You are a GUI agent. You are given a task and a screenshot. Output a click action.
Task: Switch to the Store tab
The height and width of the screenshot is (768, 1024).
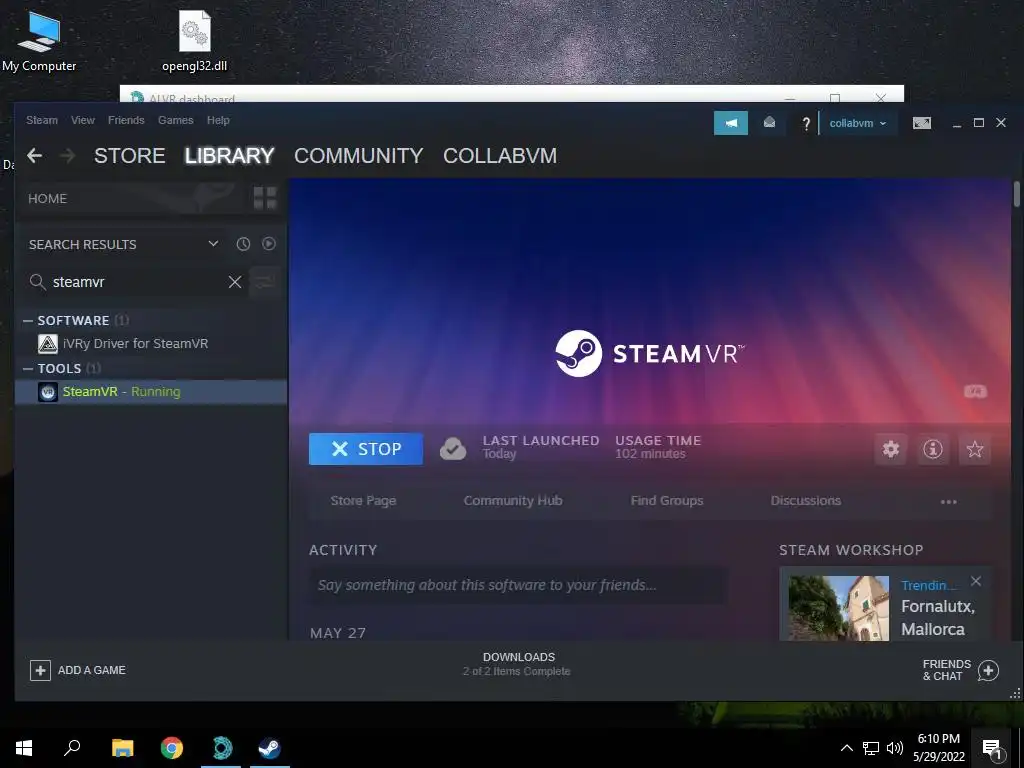129,155
